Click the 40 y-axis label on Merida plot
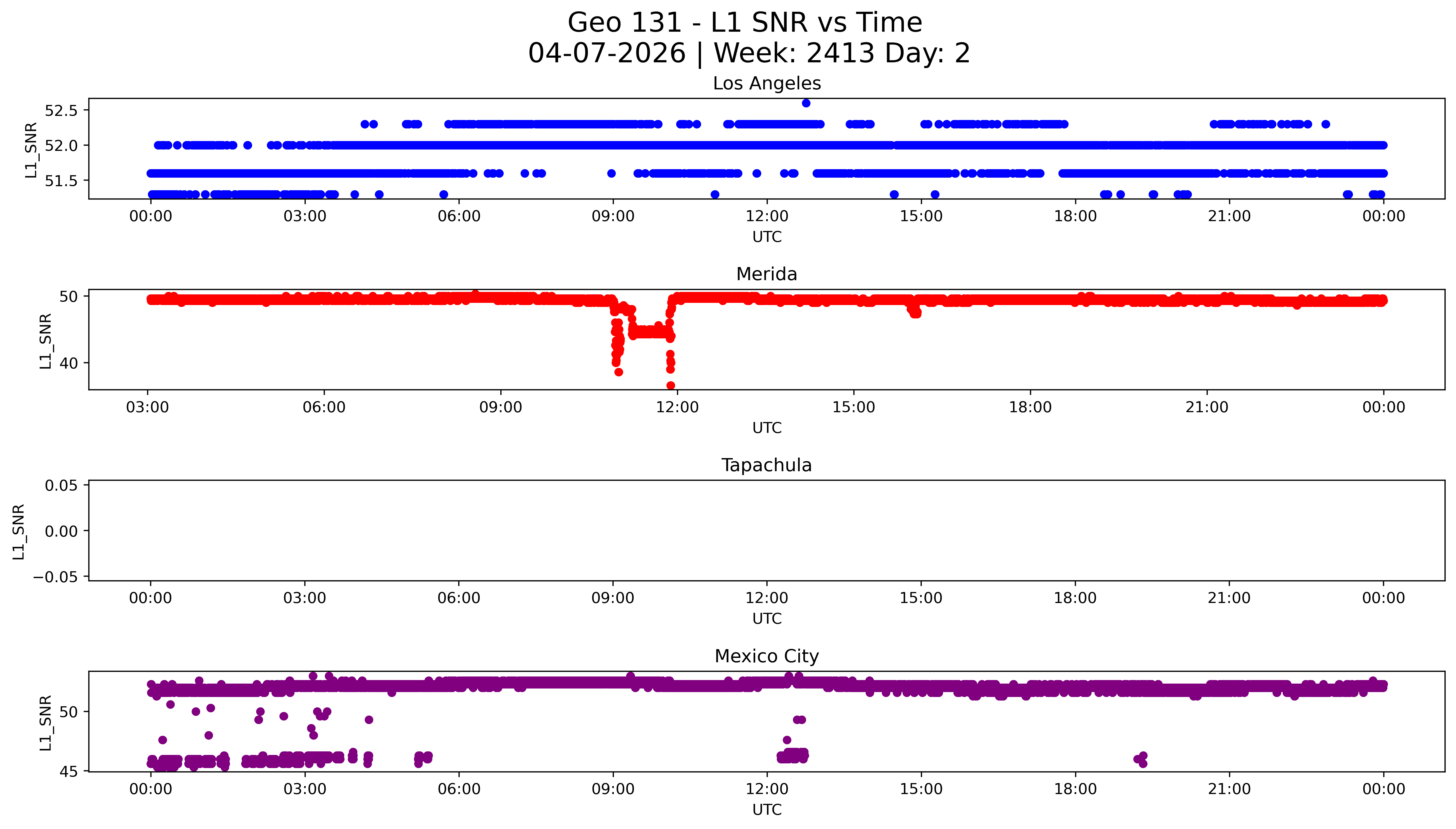The height and width of the screenshot is (829, 1456). click(x=68, y=363)
